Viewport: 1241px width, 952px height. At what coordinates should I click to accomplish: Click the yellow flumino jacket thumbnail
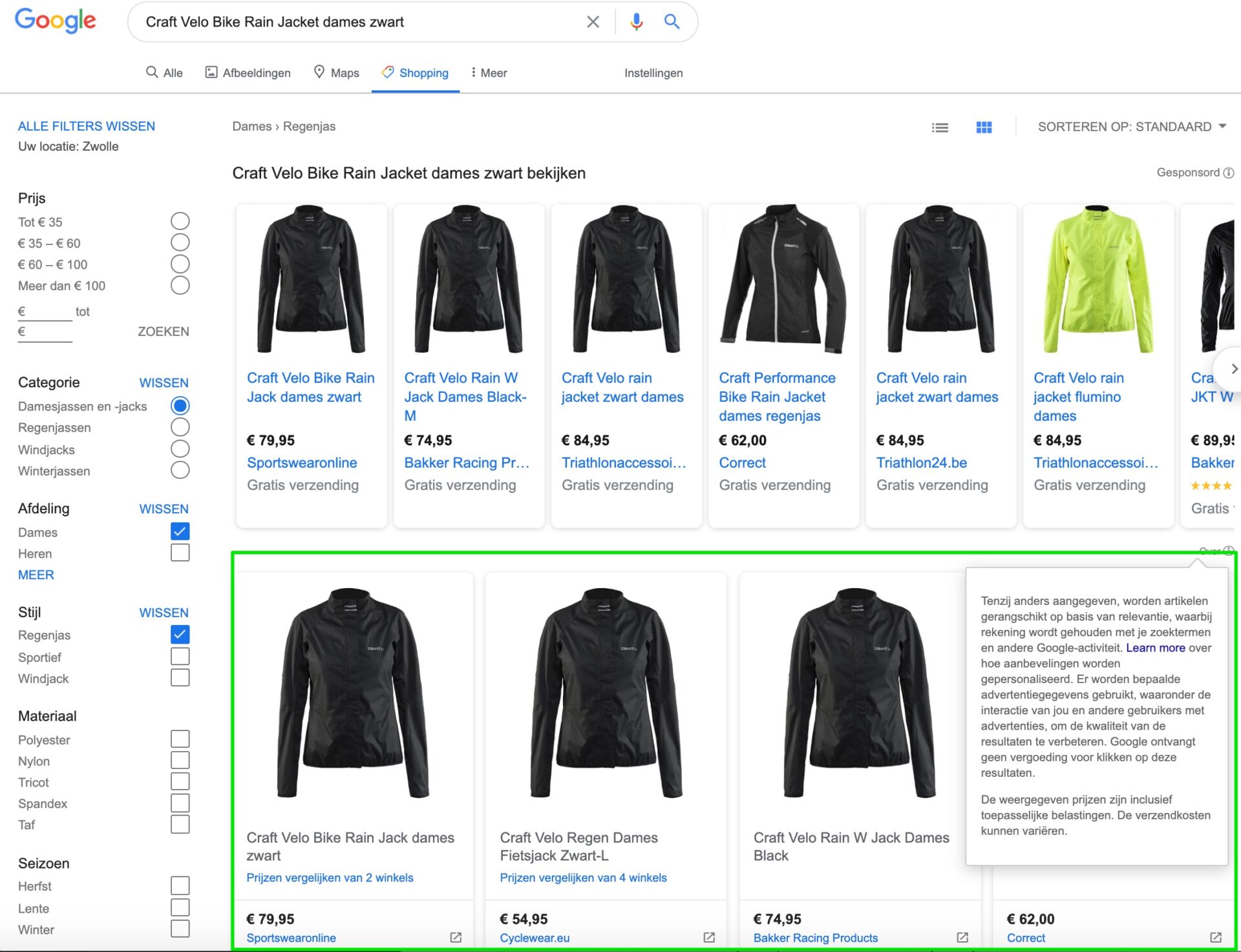(x=1098, y=279)
